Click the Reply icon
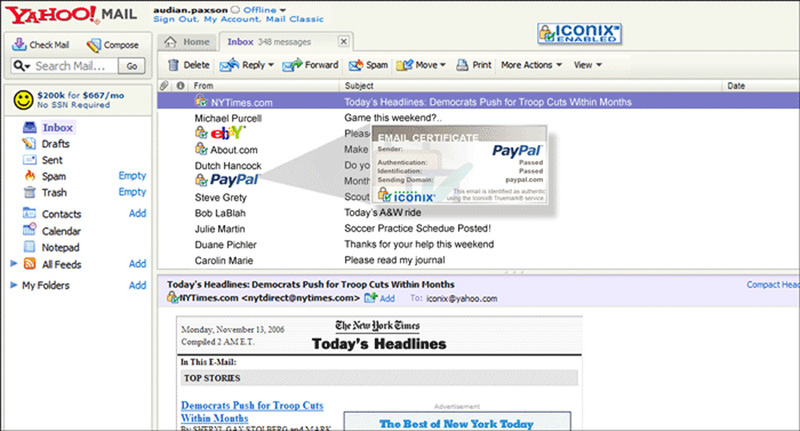Viewport: 800px width, 431px height. click(229, 65)
